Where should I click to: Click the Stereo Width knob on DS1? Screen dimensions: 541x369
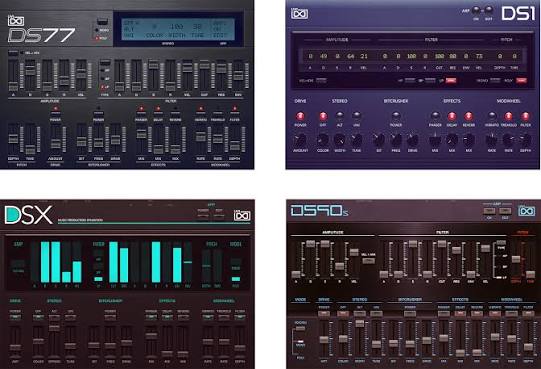pos(340,140)
